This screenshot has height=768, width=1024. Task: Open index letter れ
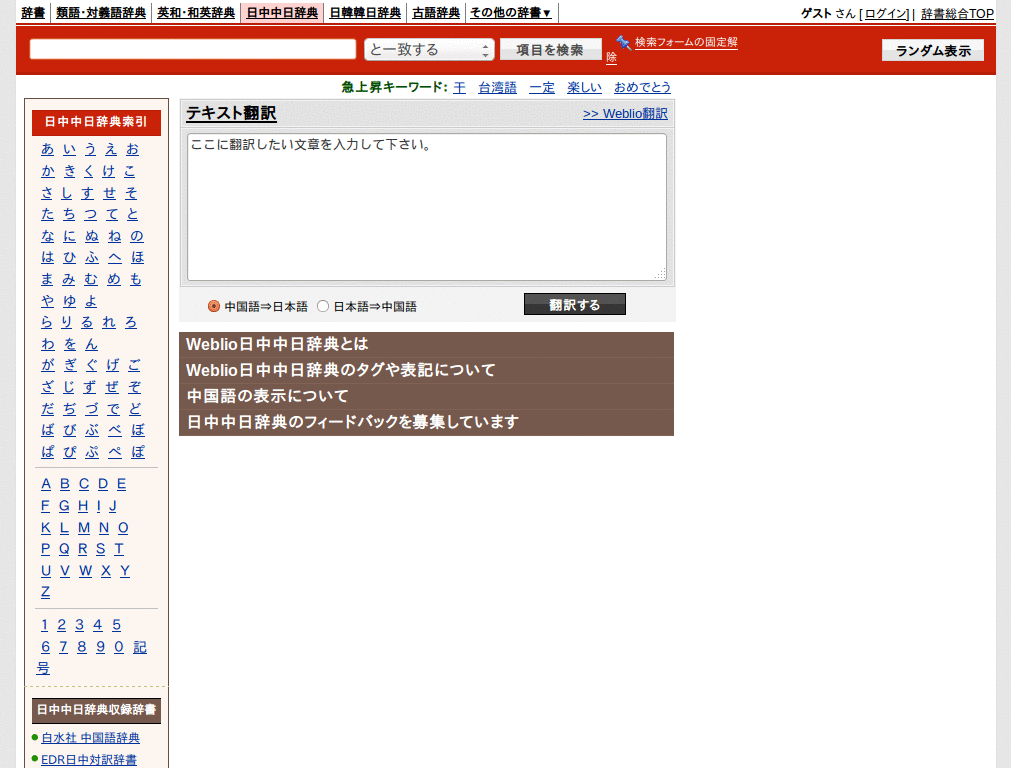[109, 322]
